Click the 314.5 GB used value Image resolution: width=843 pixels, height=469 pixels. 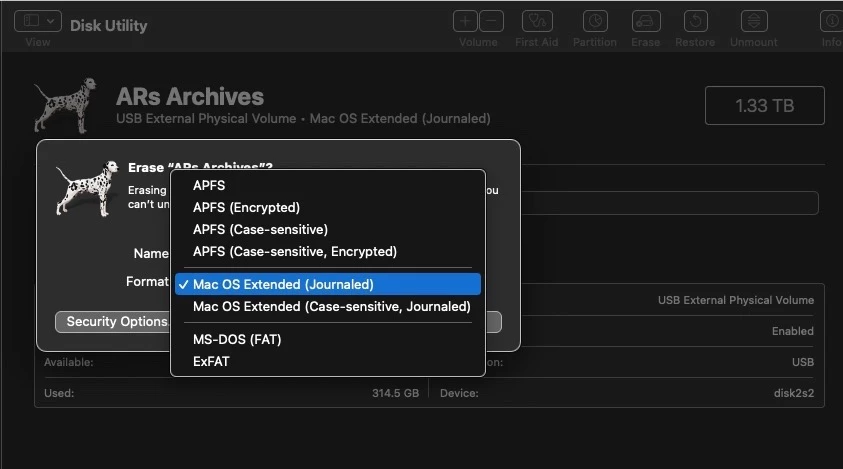[x=395, y=393]
